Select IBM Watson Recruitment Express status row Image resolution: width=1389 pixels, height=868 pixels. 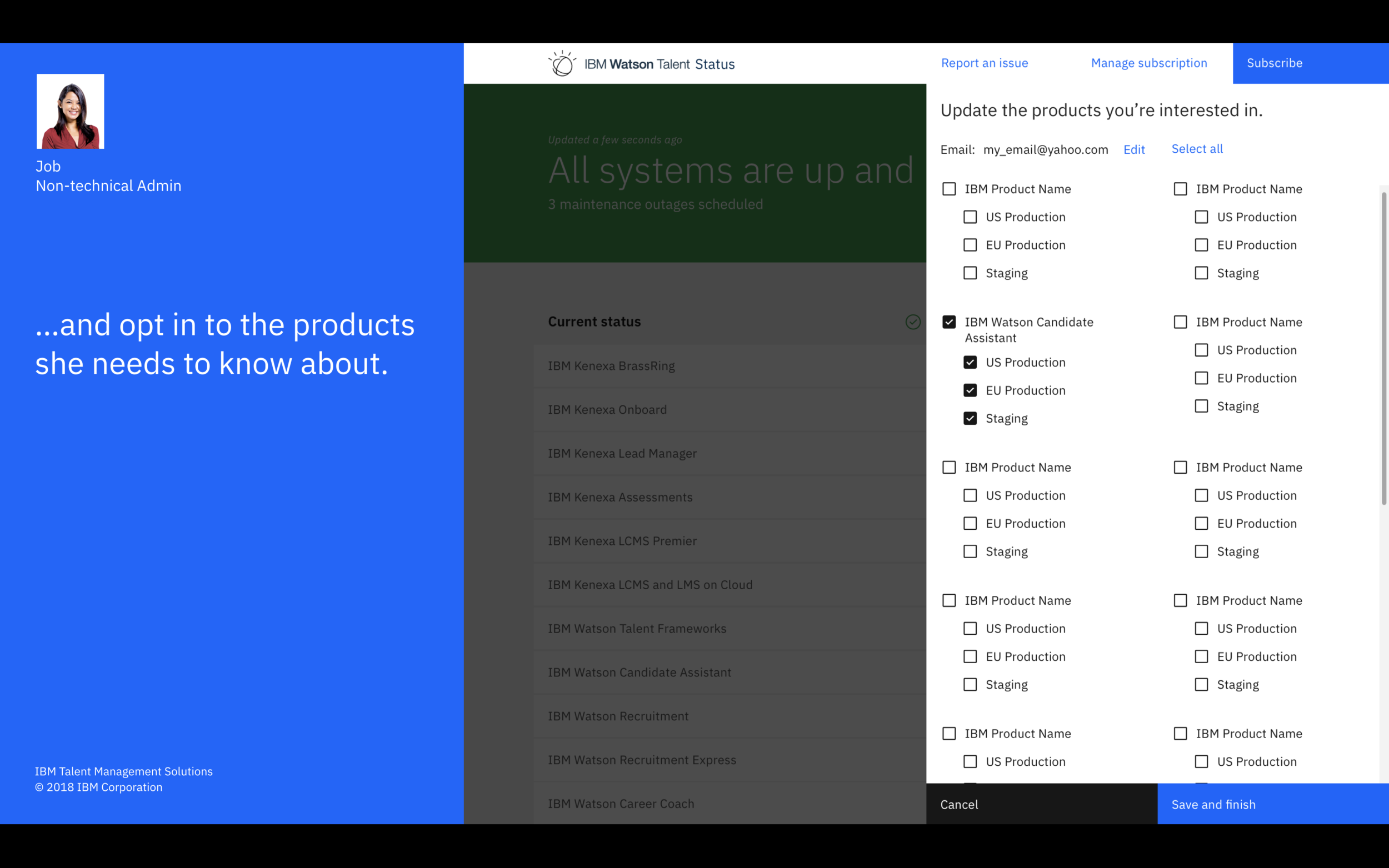click(x=730, y=760)
